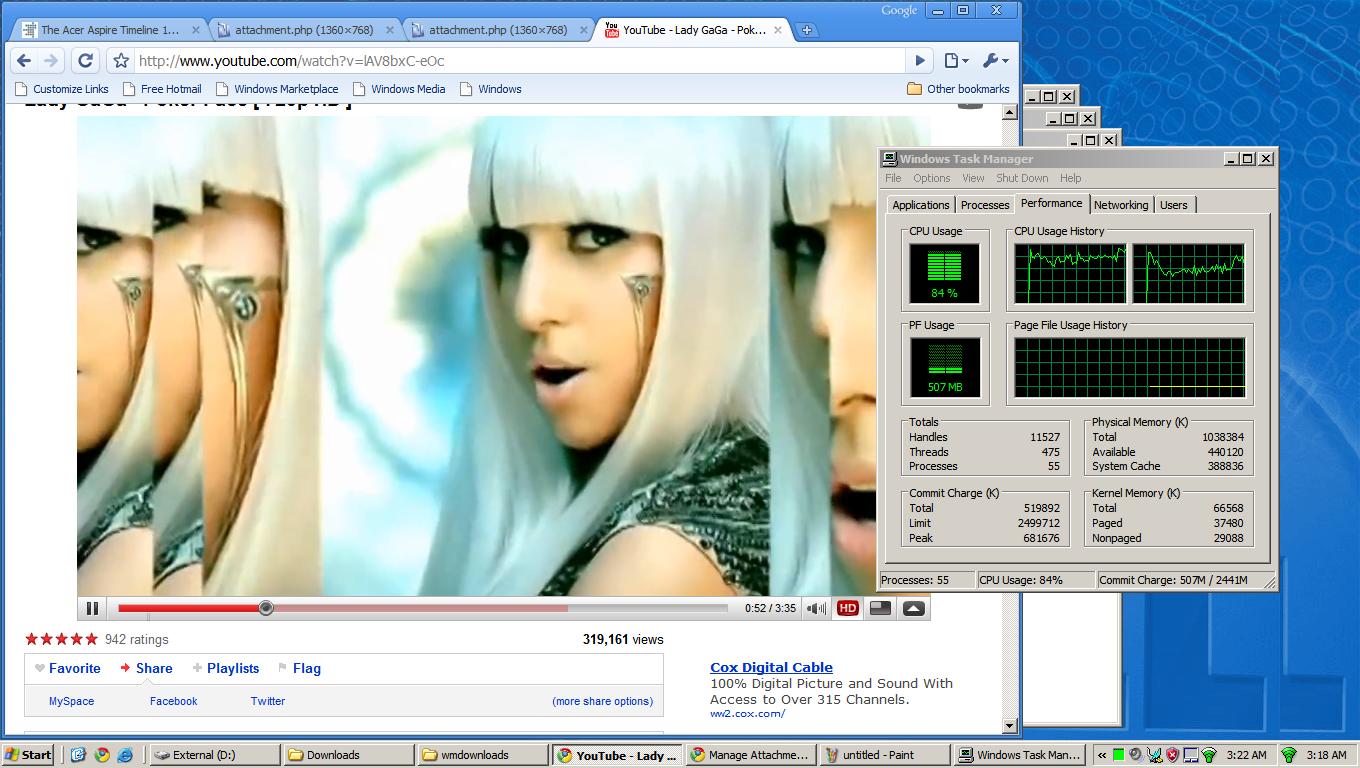
Task: Toggle the red HD quality button
Action: [x=848, y=608]
